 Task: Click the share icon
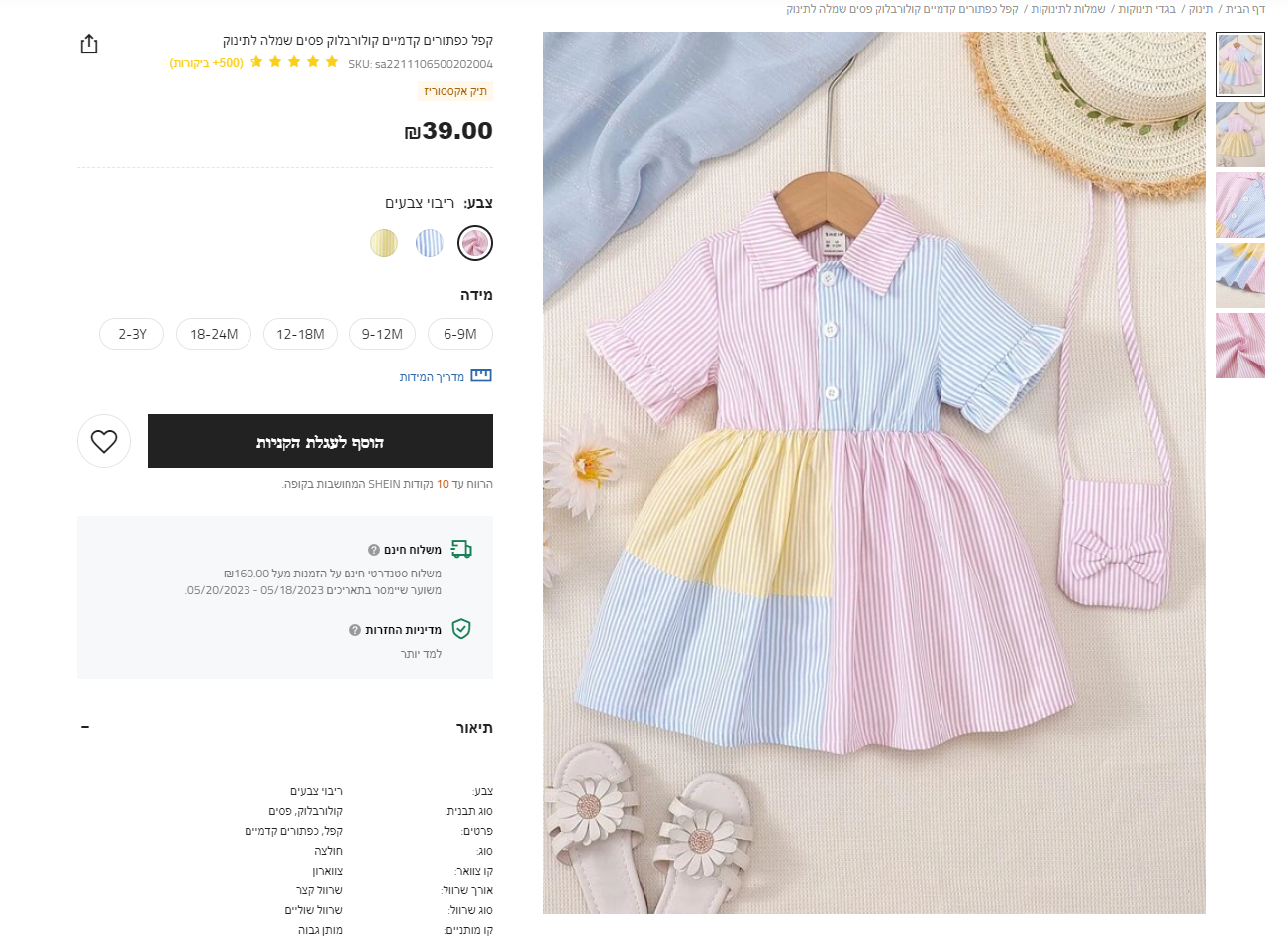(x=89, y=44)
